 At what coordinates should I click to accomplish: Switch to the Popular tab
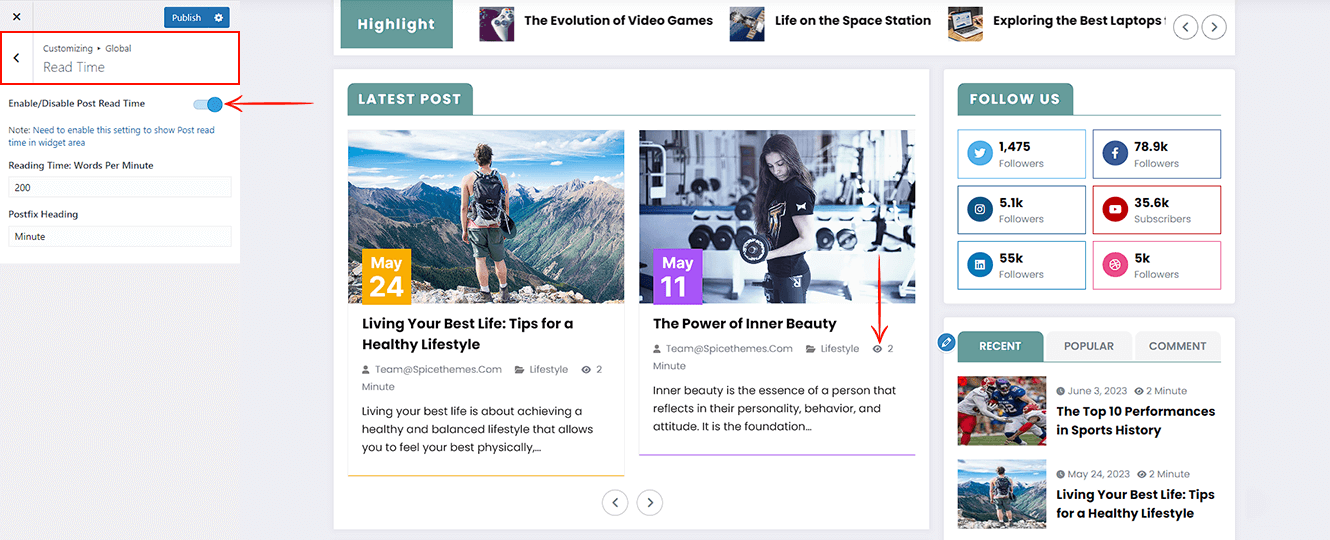click(x=1089, y=346)
